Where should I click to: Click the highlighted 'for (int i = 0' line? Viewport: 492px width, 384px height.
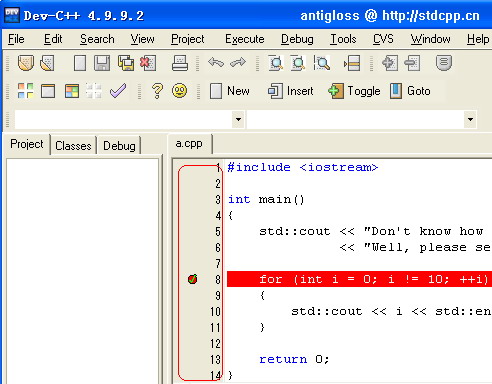(x=359, y=279)
